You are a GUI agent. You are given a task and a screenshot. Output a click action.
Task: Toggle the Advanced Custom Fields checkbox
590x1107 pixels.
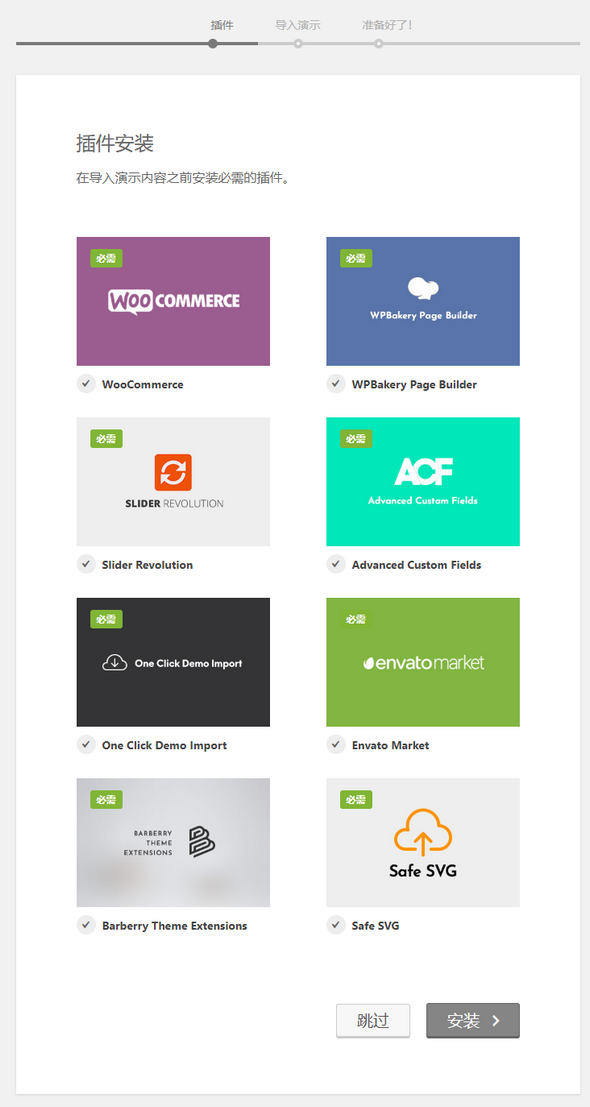[x=336, y=564]
